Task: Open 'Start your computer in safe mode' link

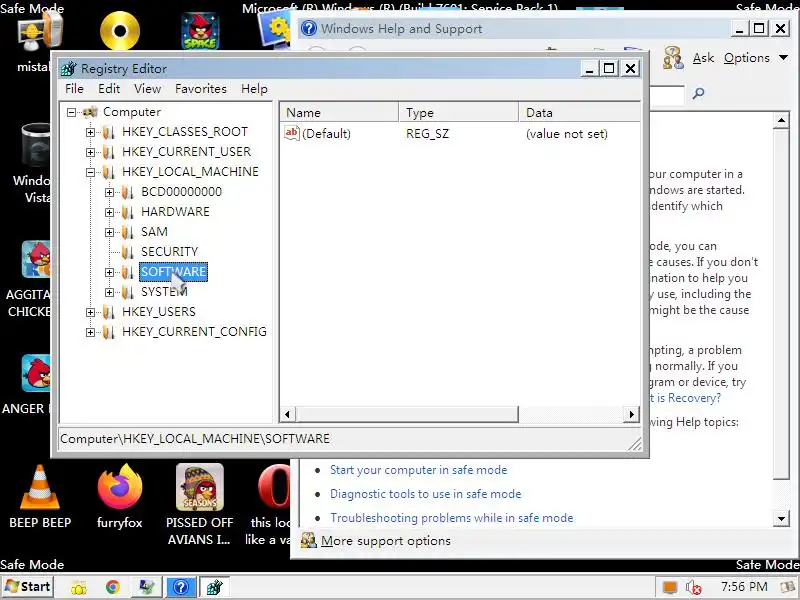Action: [x=418, y=470]
